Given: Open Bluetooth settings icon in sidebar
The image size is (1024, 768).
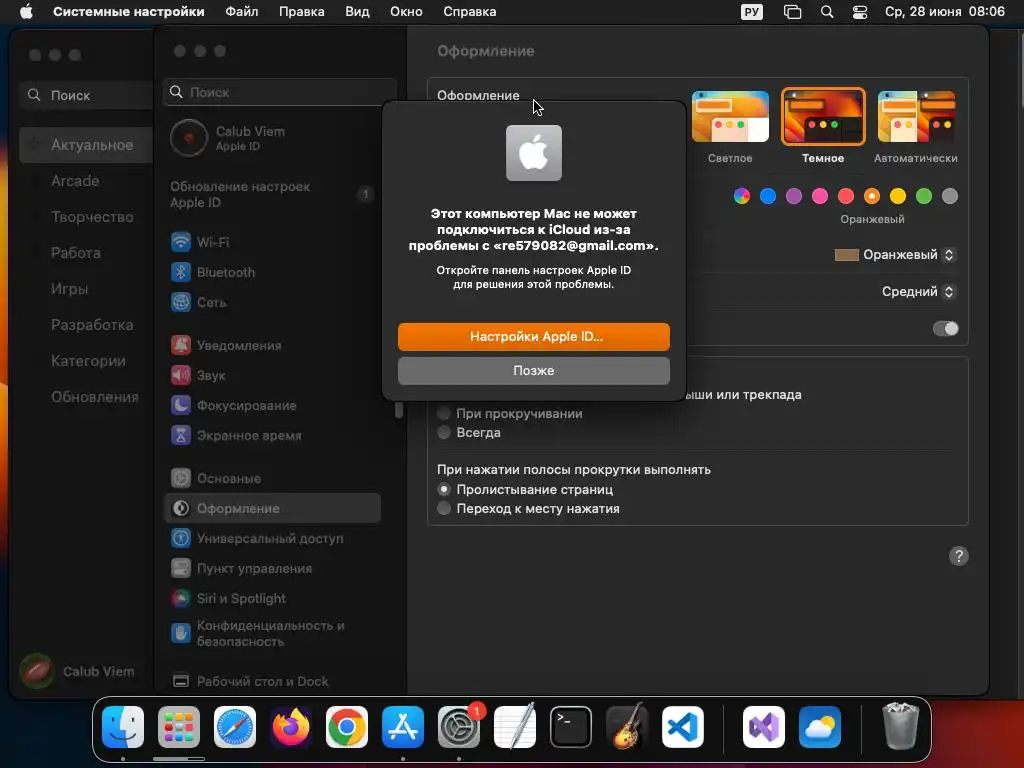Looking at the screenshot, I should [x=181, y=272].
